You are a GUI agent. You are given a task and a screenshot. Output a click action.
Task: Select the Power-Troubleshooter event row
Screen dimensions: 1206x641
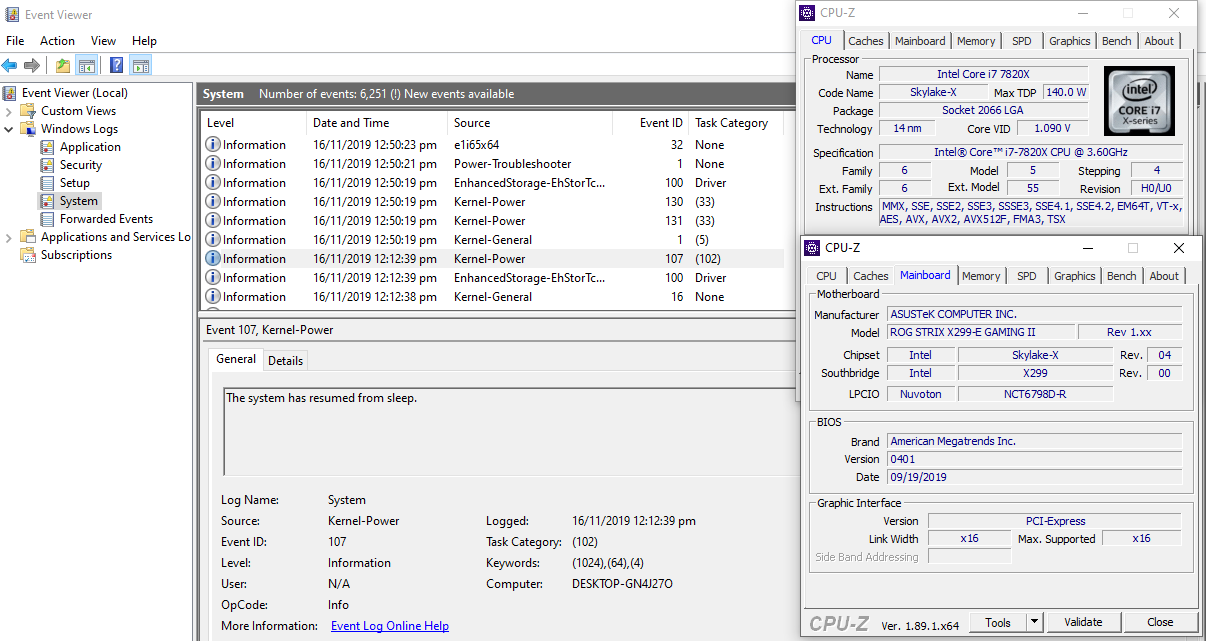coord(492,164)
